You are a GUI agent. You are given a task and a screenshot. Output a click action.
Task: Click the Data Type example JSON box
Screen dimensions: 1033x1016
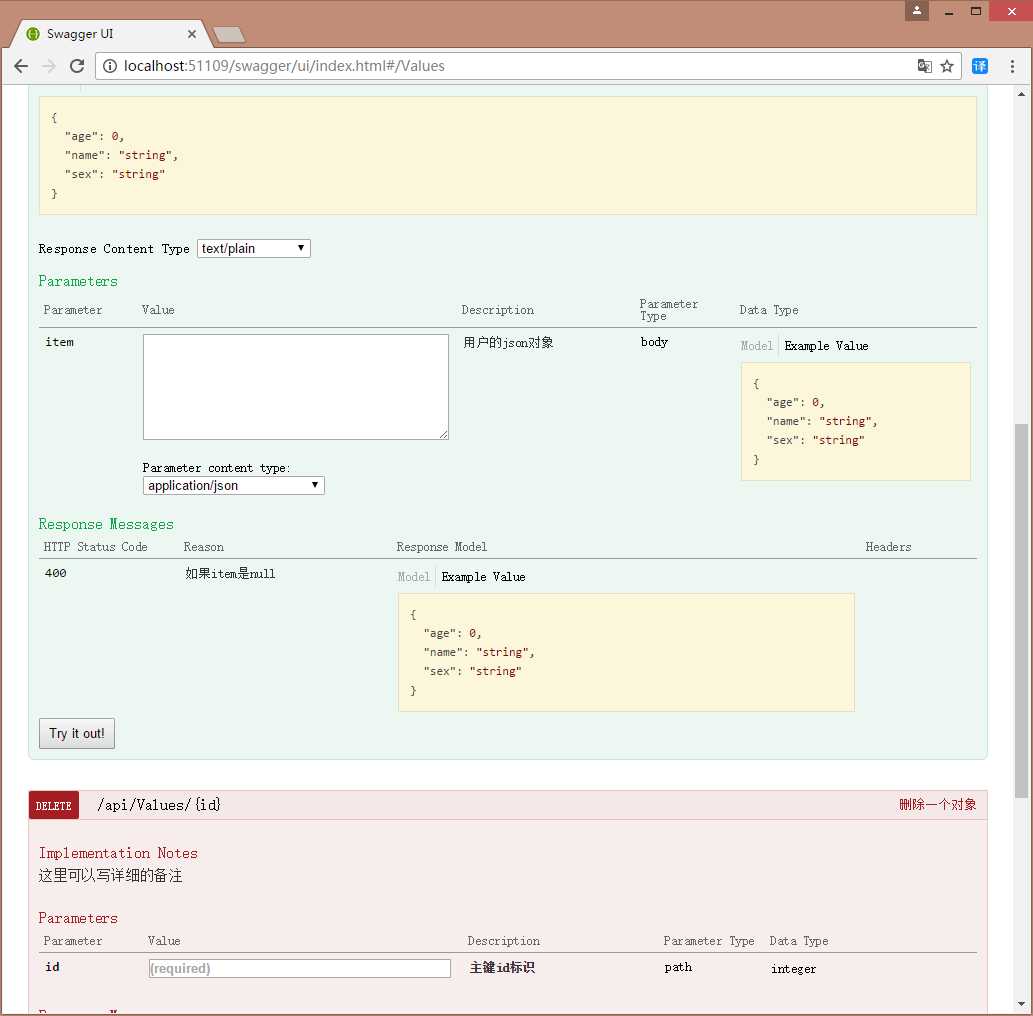point(856,422)
